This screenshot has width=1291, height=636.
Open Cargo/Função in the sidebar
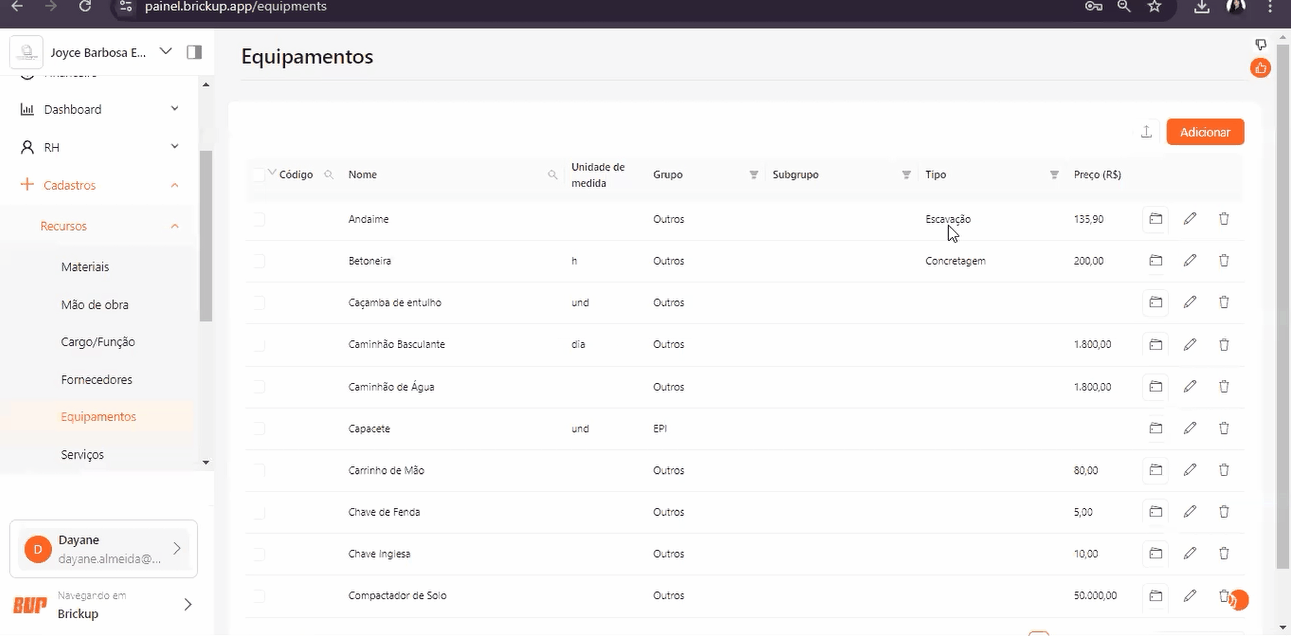coord(98,342)
